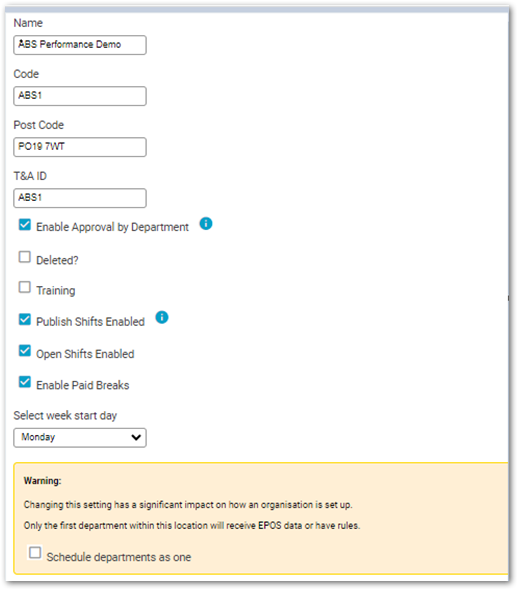Image resolution: width=518 pixels, height=590 pixels.
Task: Click info icon beside Enable Approval by Department
Action: 206,224
